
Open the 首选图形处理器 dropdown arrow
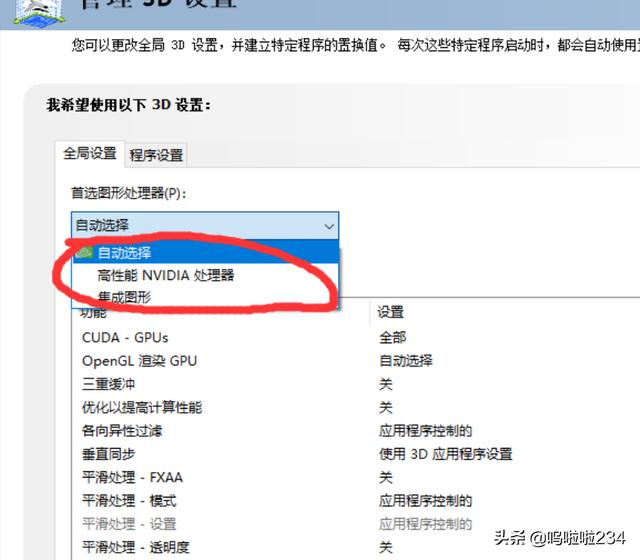[329, 226]
